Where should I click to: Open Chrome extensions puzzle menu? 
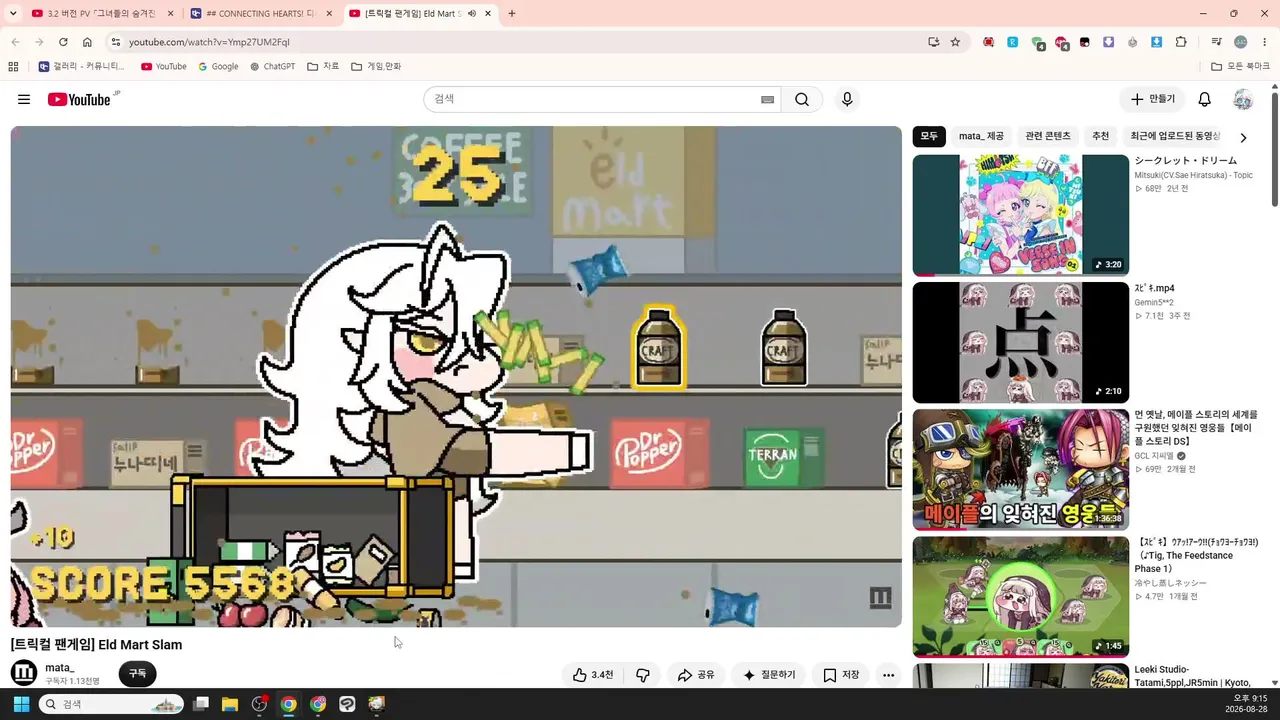coord(1181,42)
